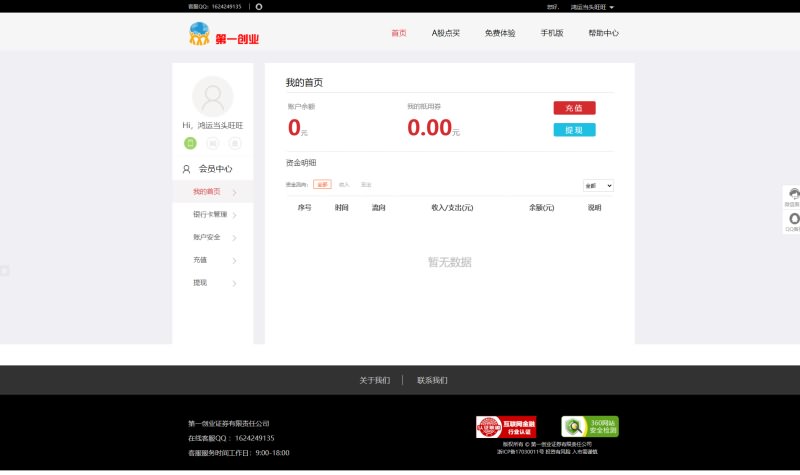The width and height of the screenshot is (800, 475).
Task: Open 帮助中心 in the main navigation
Action: click(603, 33)
